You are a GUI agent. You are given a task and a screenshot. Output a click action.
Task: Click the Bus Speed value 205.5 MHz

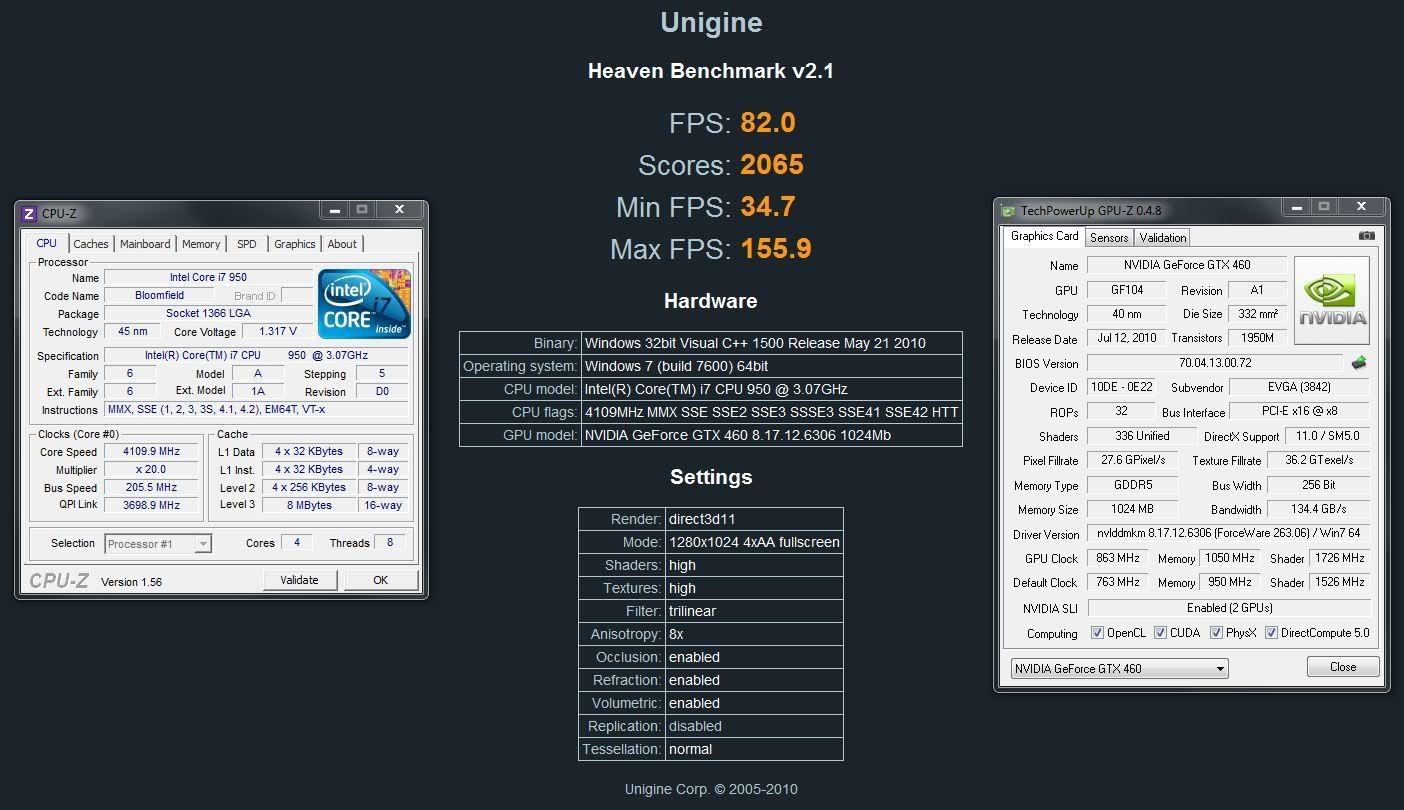152,487
